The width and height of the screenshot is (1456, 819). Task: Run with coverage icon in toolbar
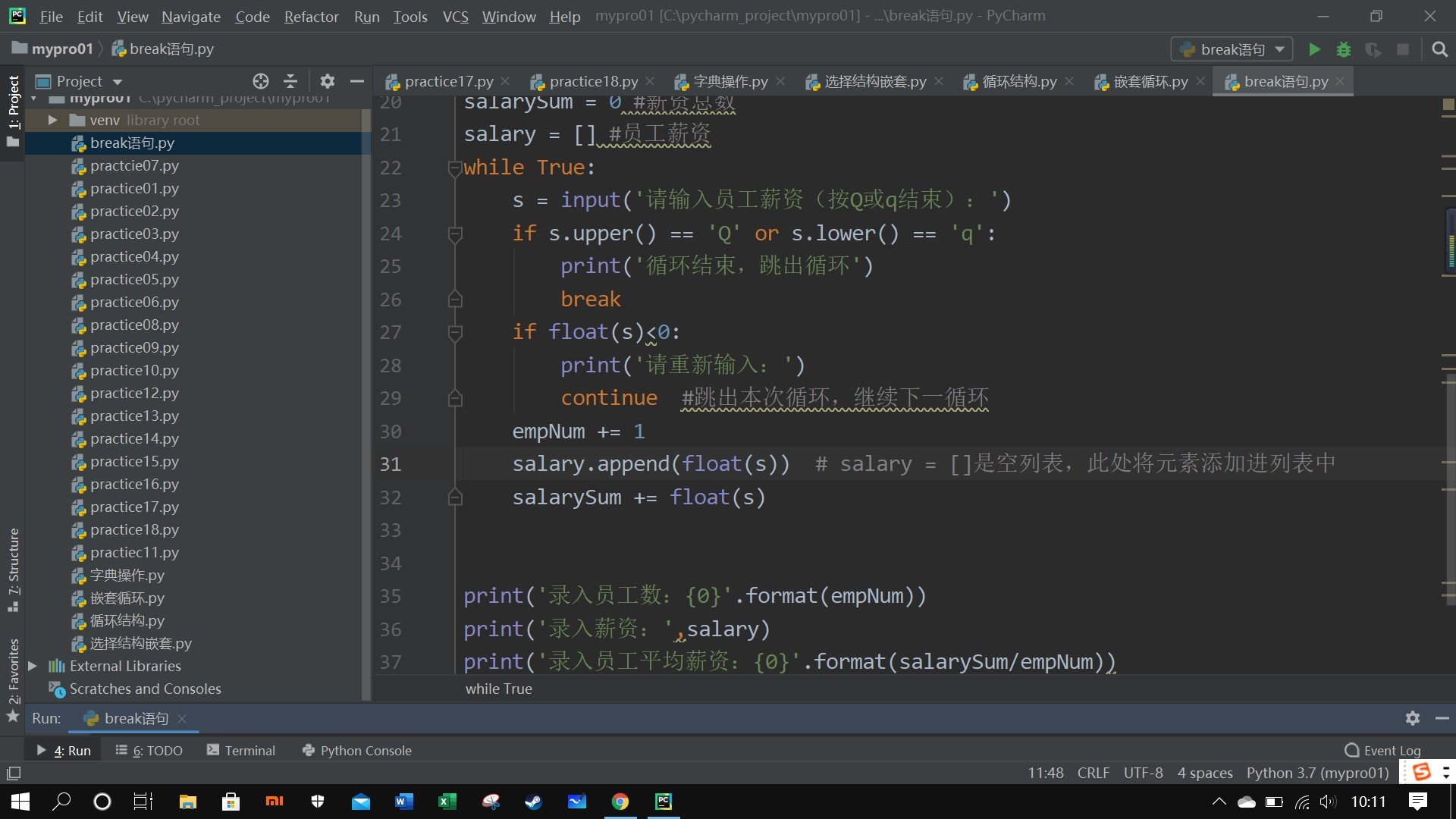(x=1373, y=49)
